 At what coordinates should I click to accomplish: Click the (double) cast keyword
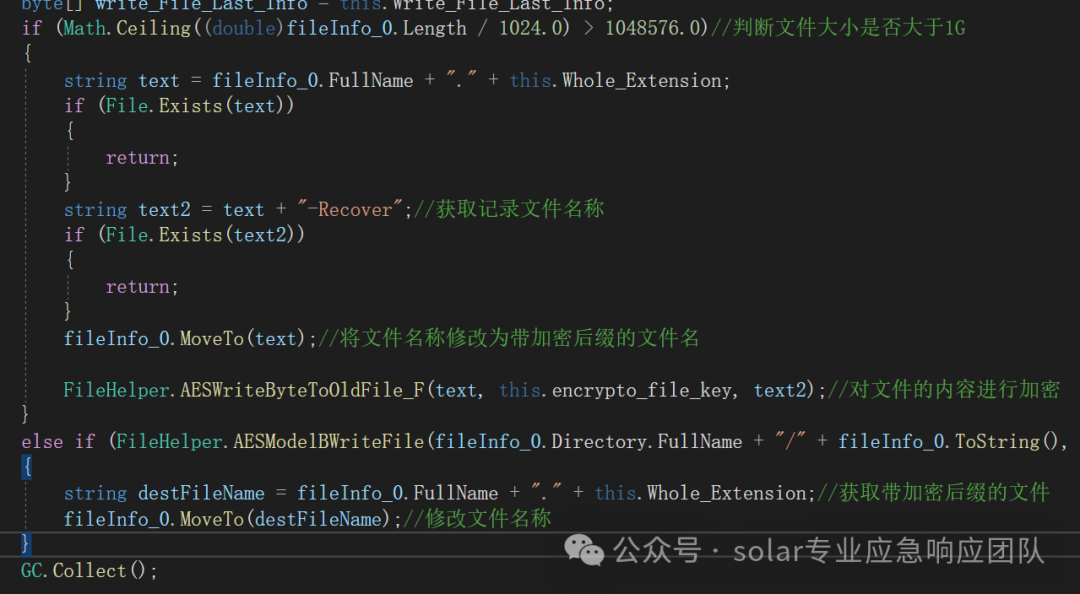click(244, 28)
